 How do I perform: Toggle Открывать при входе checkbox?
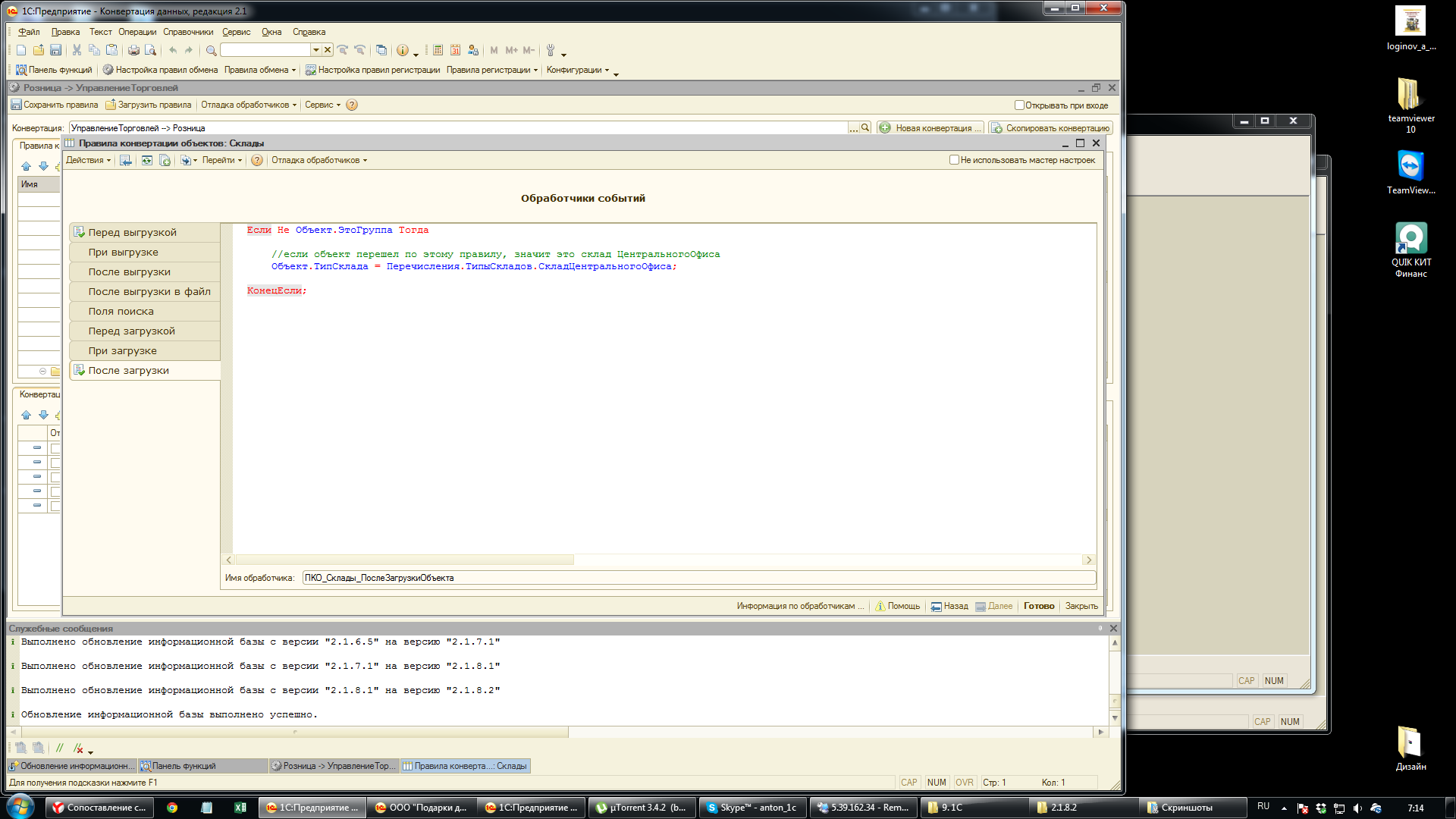pos(1019,105)
